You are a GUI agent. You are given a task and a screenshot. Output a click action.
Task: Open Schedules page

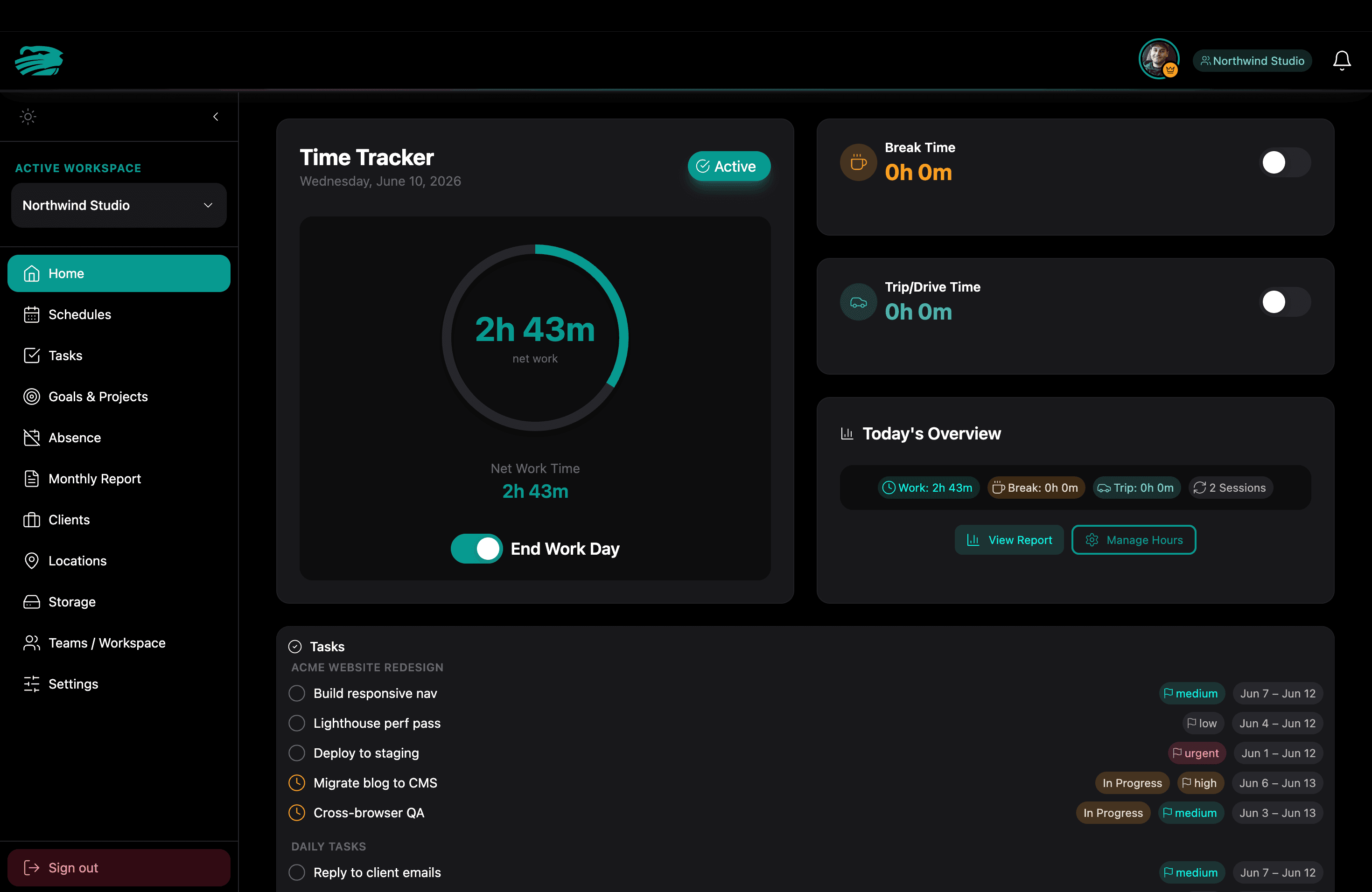(x=119, y=314)
